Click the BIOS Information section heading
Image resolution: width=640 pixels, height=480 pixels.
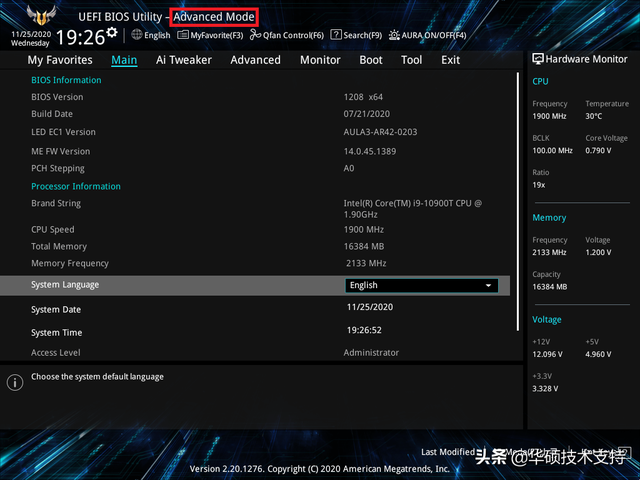pos(66,80)
